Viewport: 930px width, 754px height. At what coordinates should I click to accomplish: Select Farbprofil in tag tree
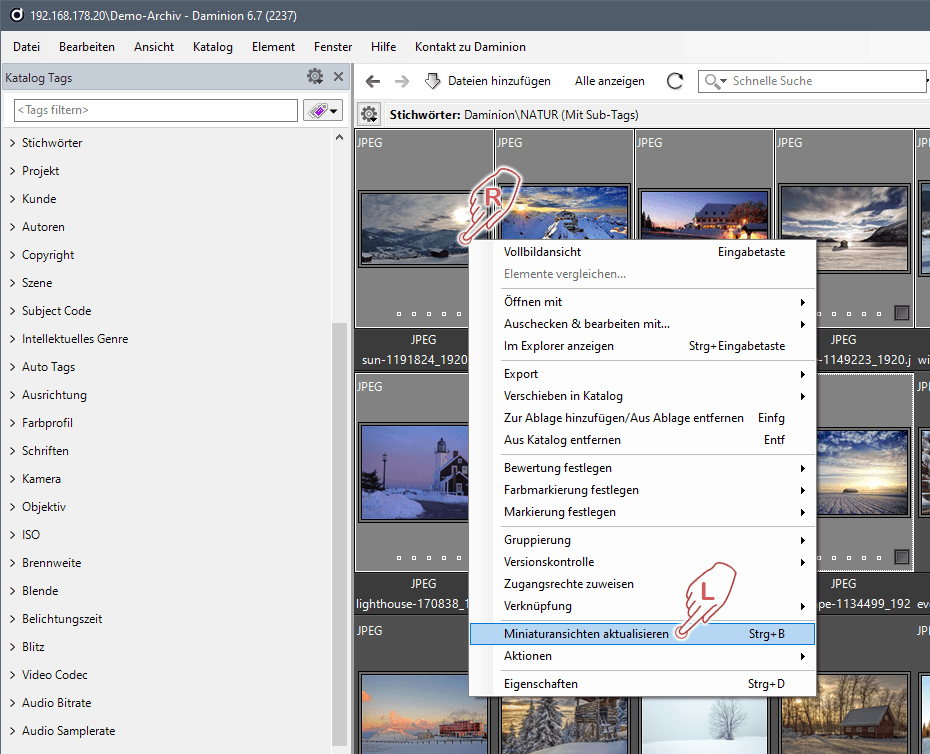(x=47, y=423)
